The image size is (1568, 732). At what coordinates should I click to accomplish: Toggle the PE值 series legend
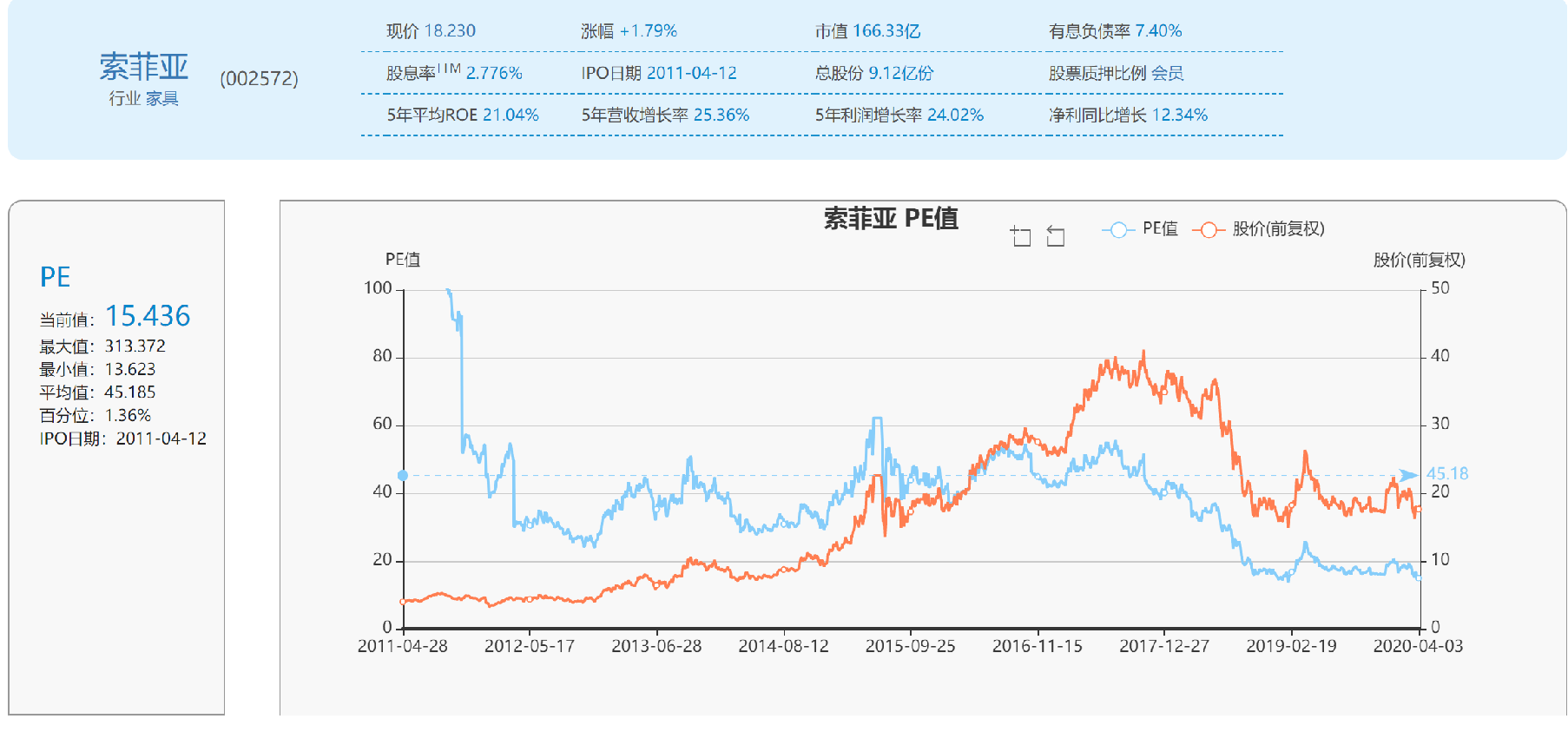click(x=1140, y=229)
